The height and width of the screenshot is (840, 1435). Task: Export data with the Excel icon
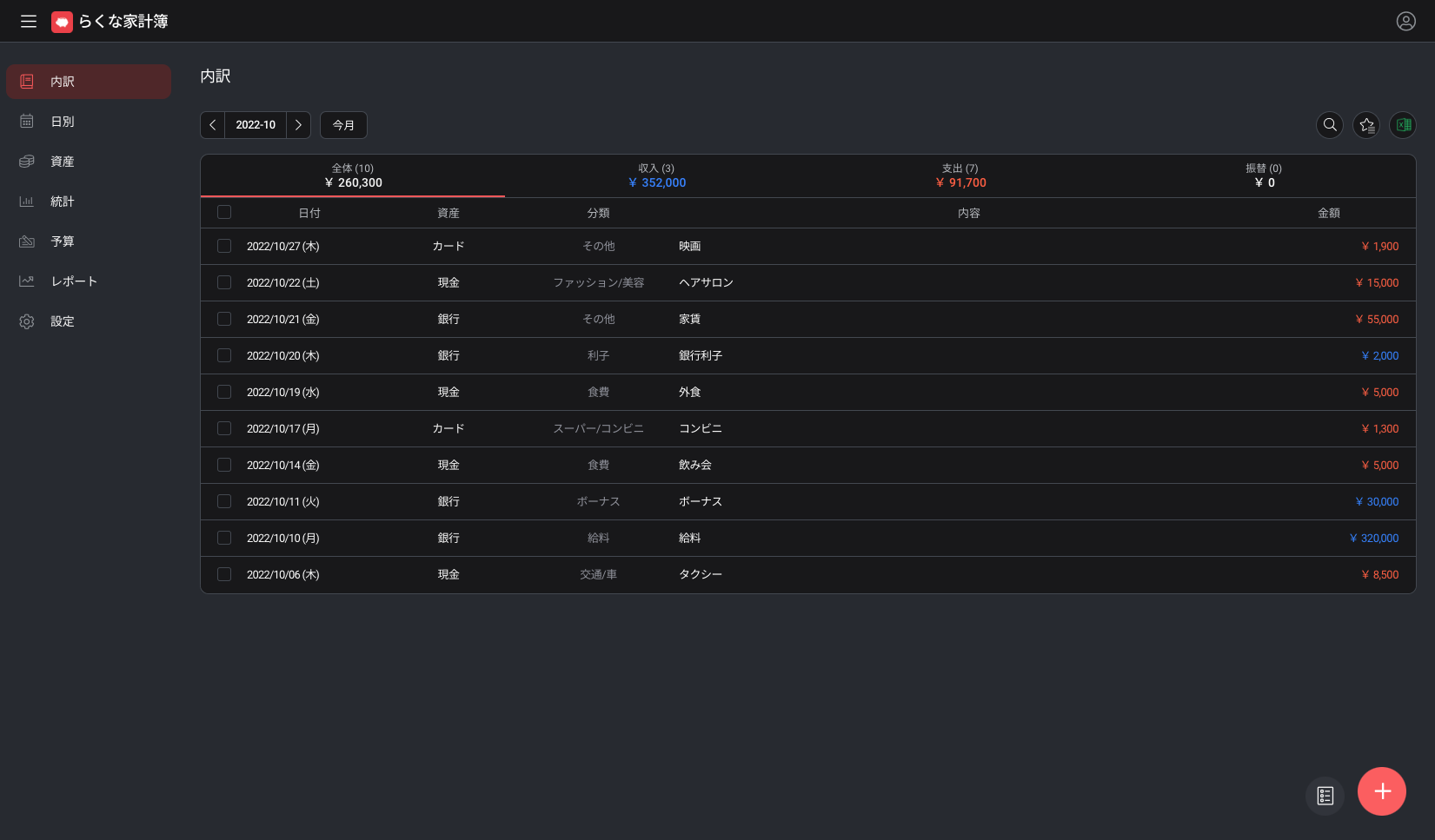tap(1403, 125)
